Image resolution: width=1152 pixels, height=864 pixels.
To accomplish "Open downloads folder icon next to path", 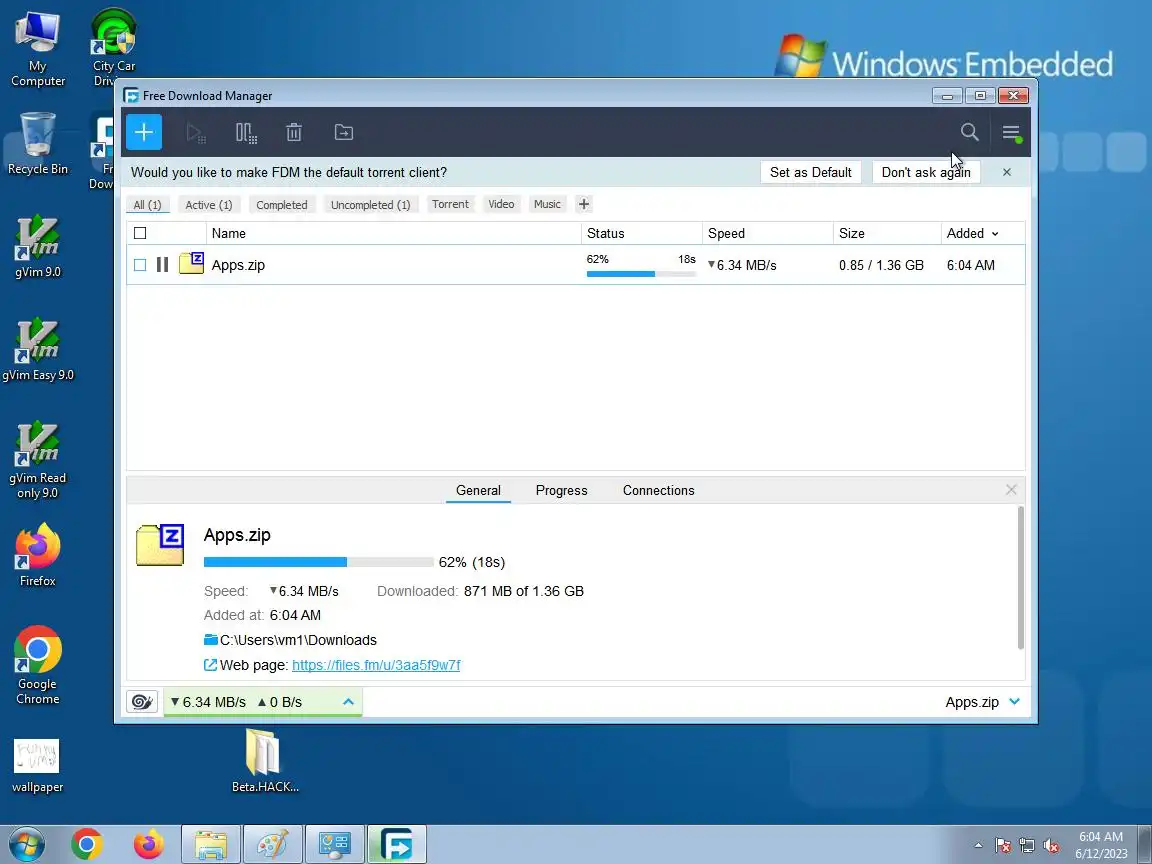I will click(211, 640).
